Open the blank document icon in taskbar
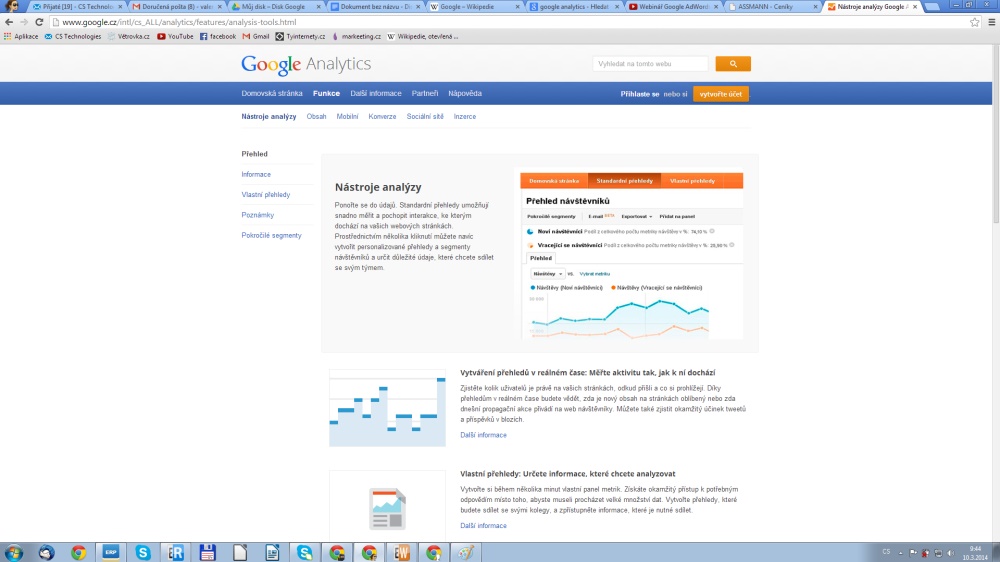1000x562 pixels. (240, 552)
